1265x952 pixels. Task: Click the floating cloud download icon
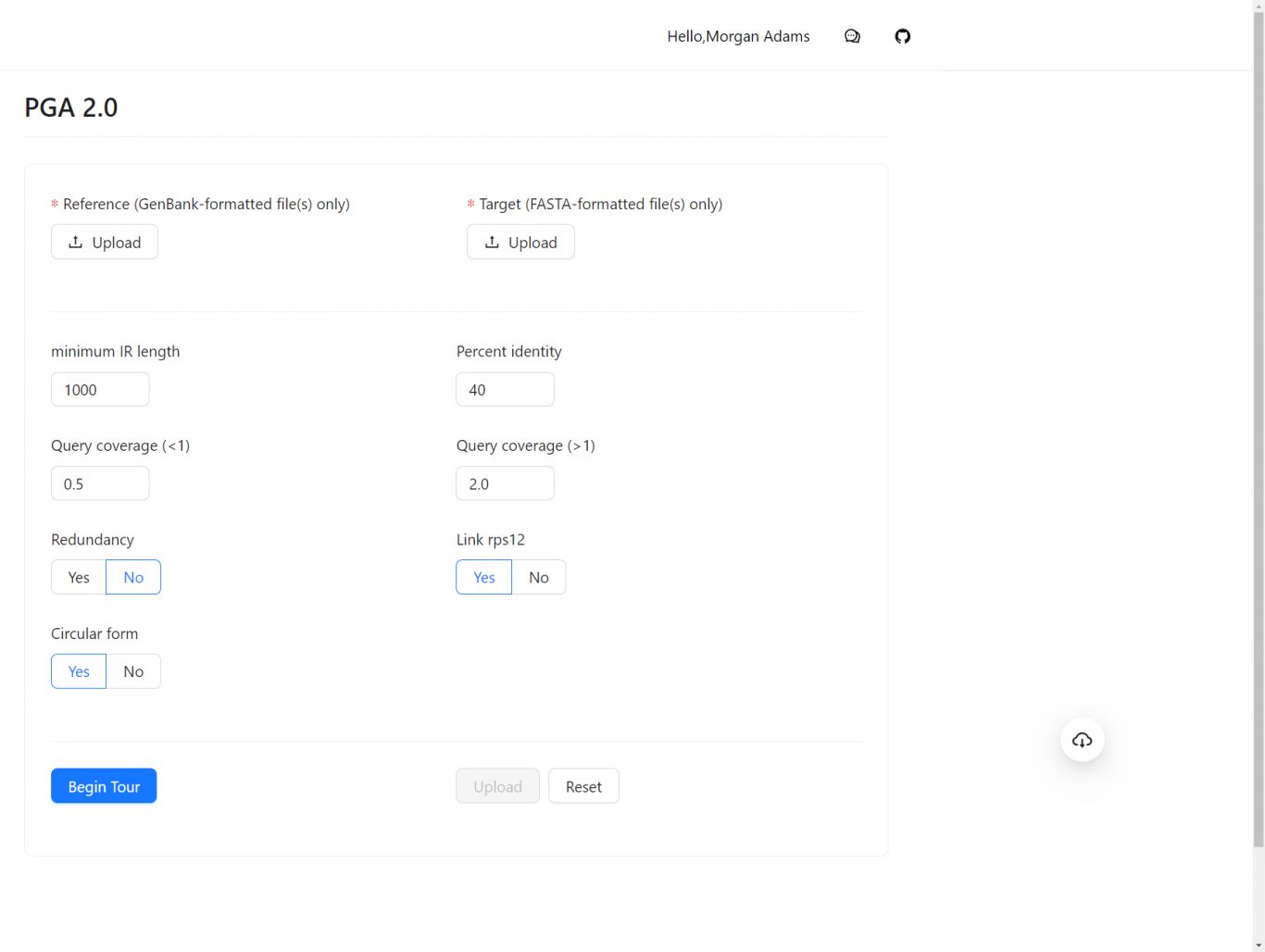1083,740
